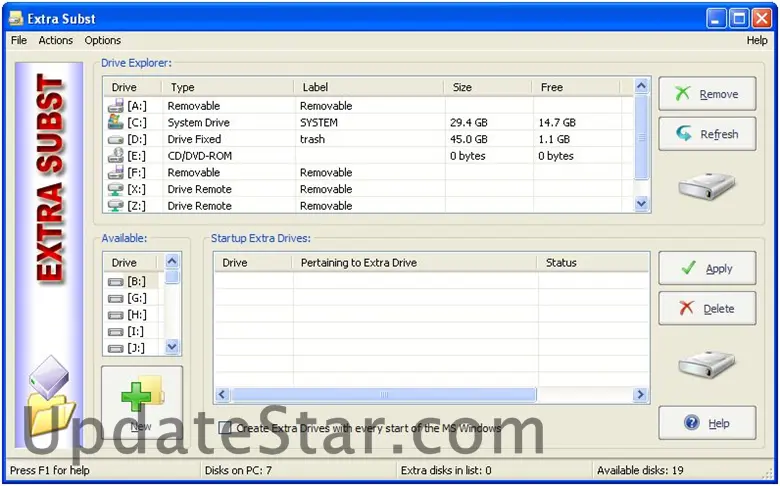Click the Apply button
780x486 pixels.
tap(707, 268)
